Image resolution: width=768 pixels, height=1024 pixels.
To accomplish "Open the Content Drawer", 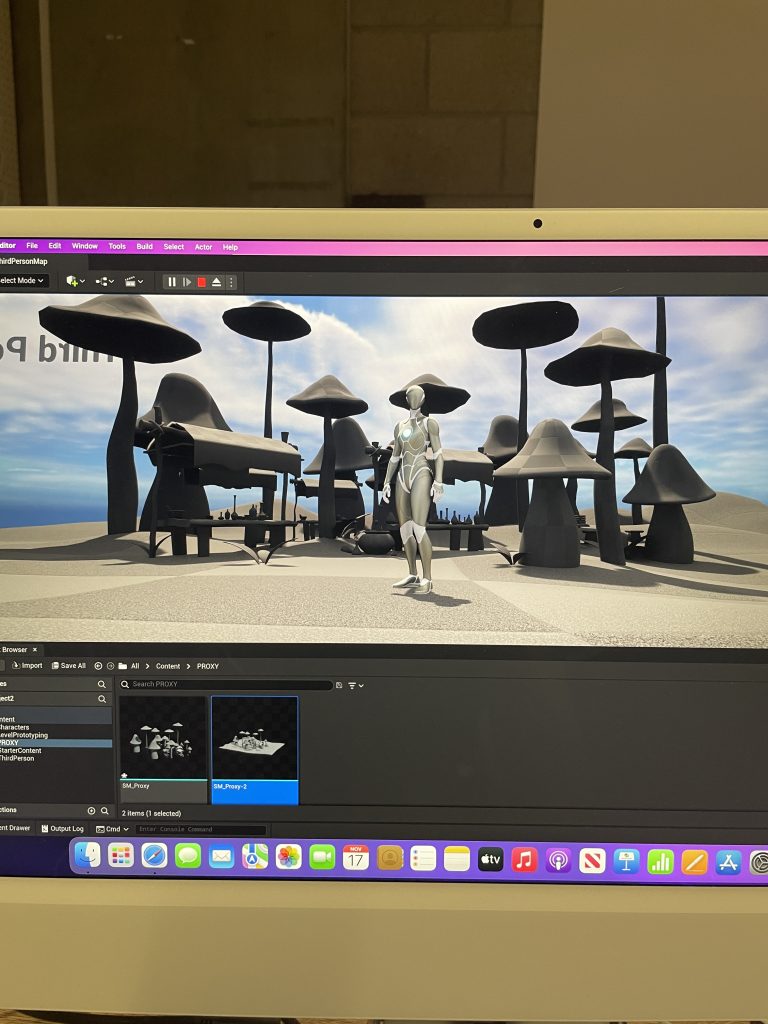I will (16, 828).
